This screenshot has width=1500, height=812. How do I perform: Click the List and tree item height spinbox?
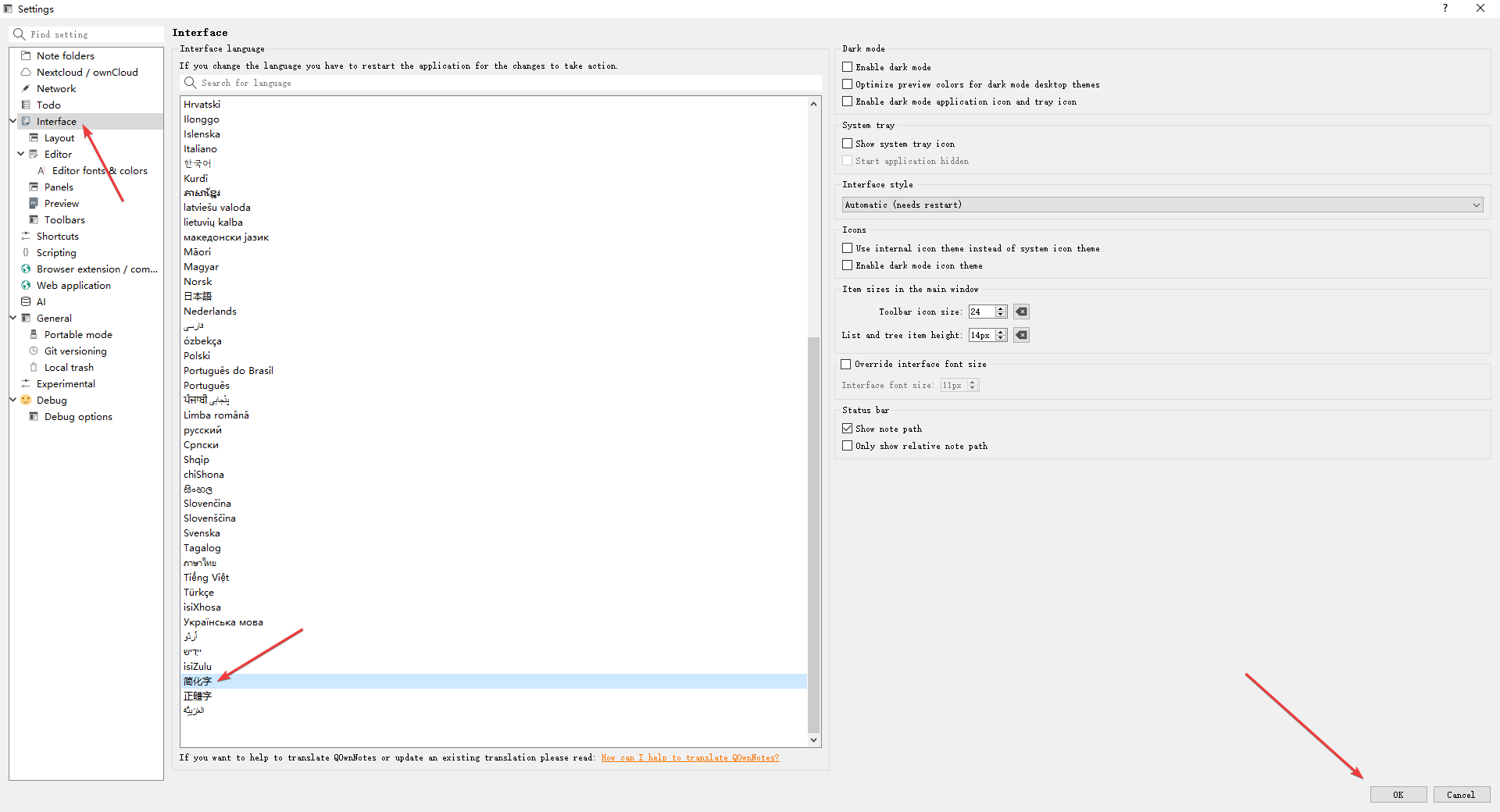coord(987,335)
